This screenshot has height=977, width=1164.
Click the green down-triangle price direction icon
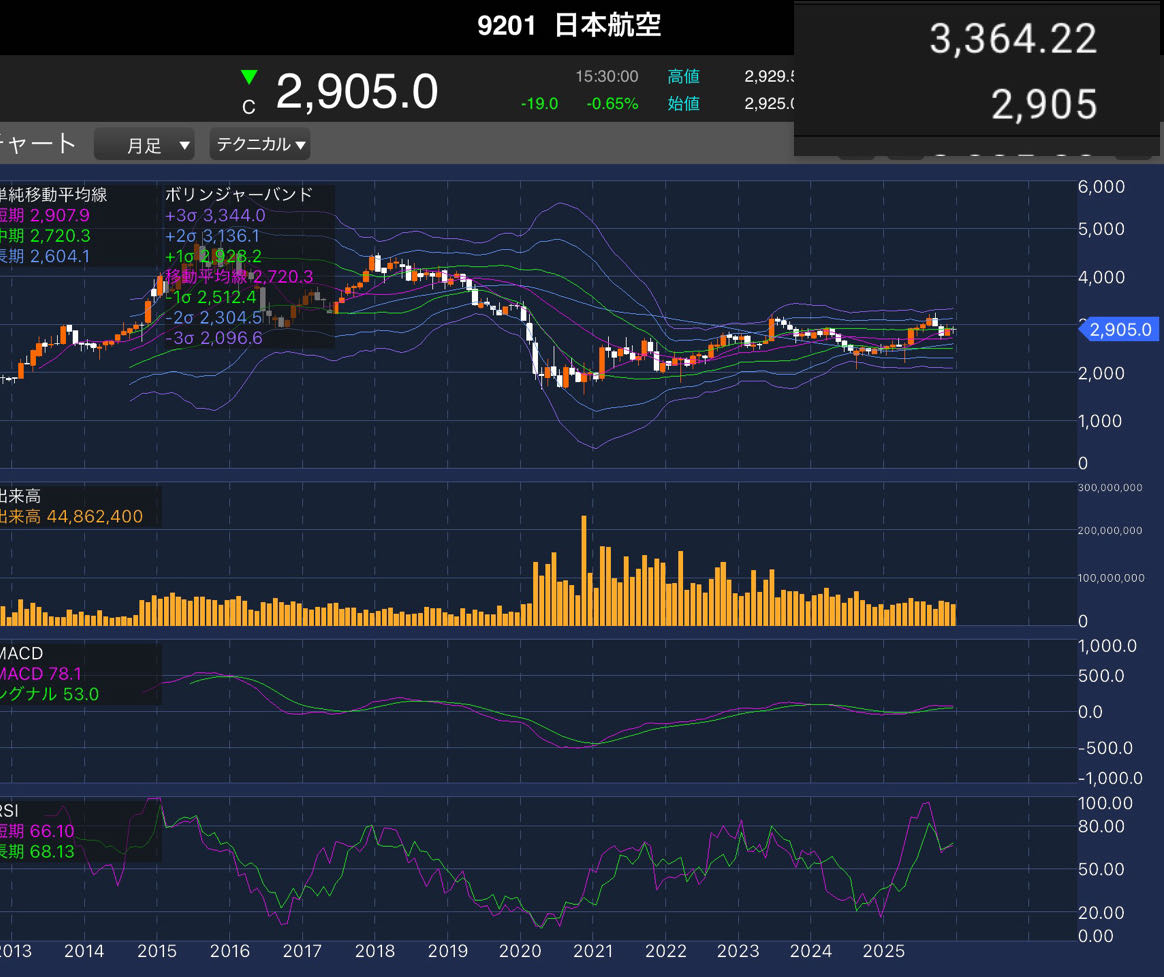(x=249, y=77)
